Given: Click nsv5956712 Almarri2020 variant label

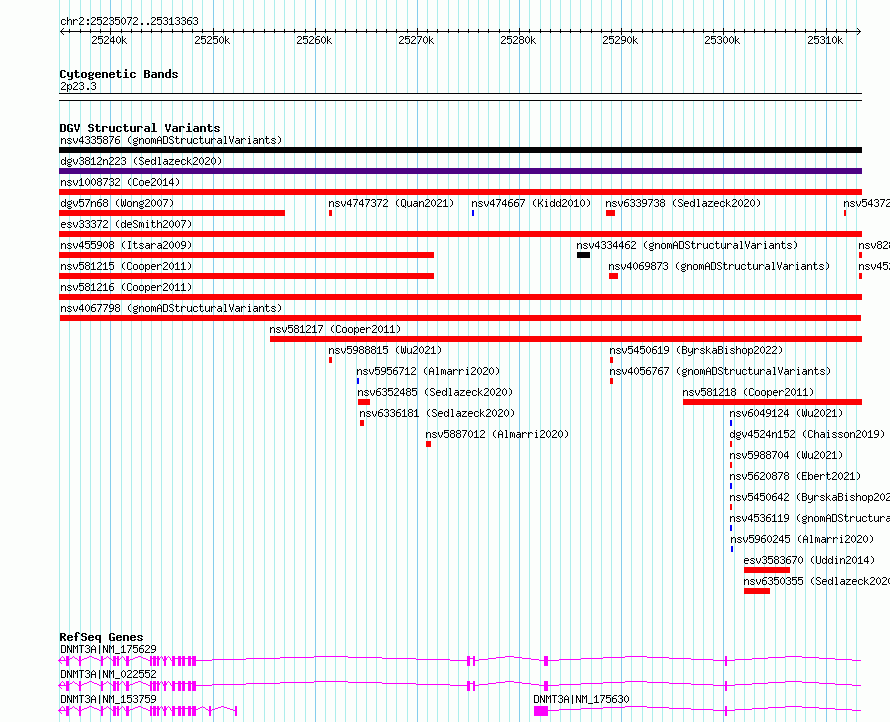Looking at the screenshot, I should (x=428, y=371).
